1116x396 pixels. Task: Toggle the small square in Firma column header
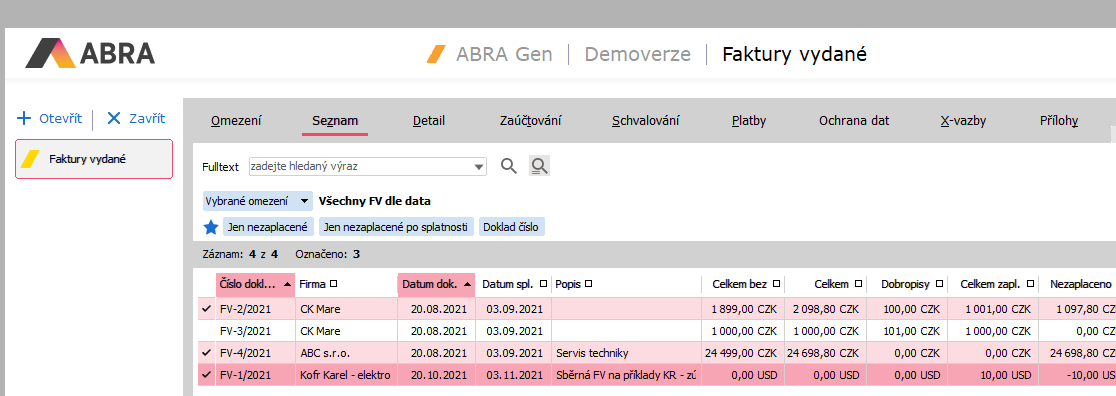(x=333, y=284)
